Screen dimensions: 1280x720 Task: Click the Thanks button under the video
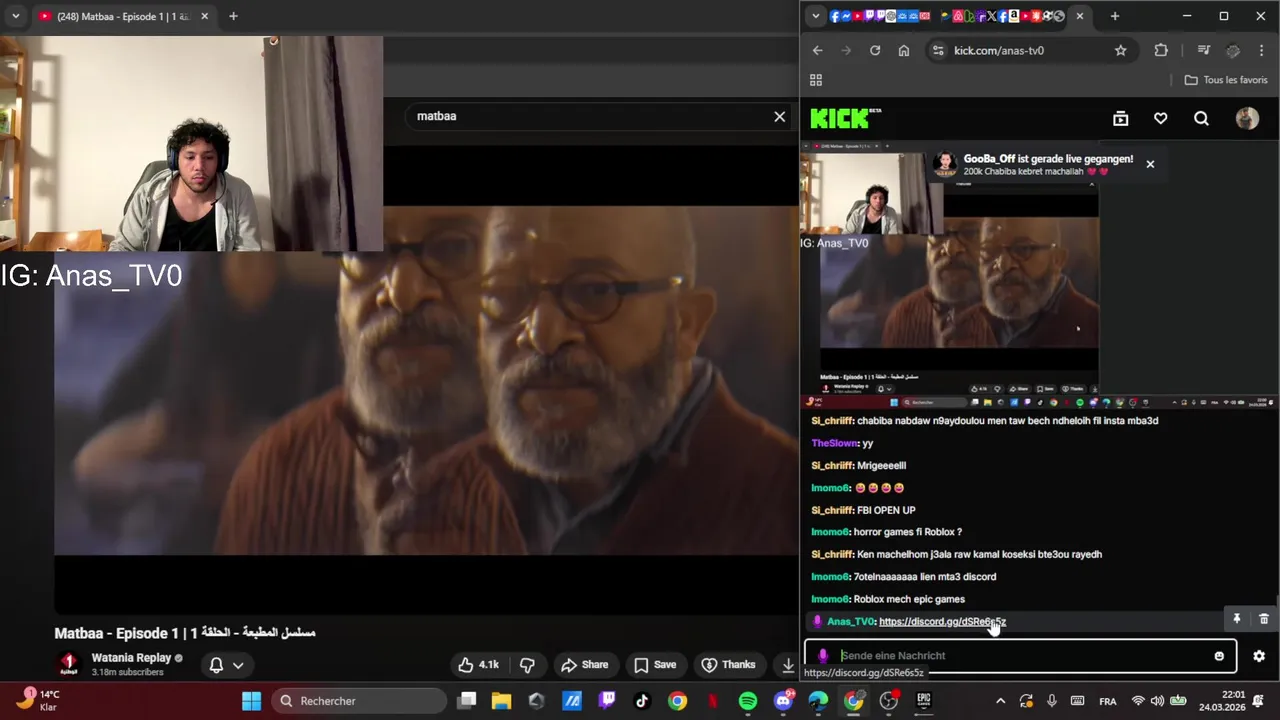(729, 664)
